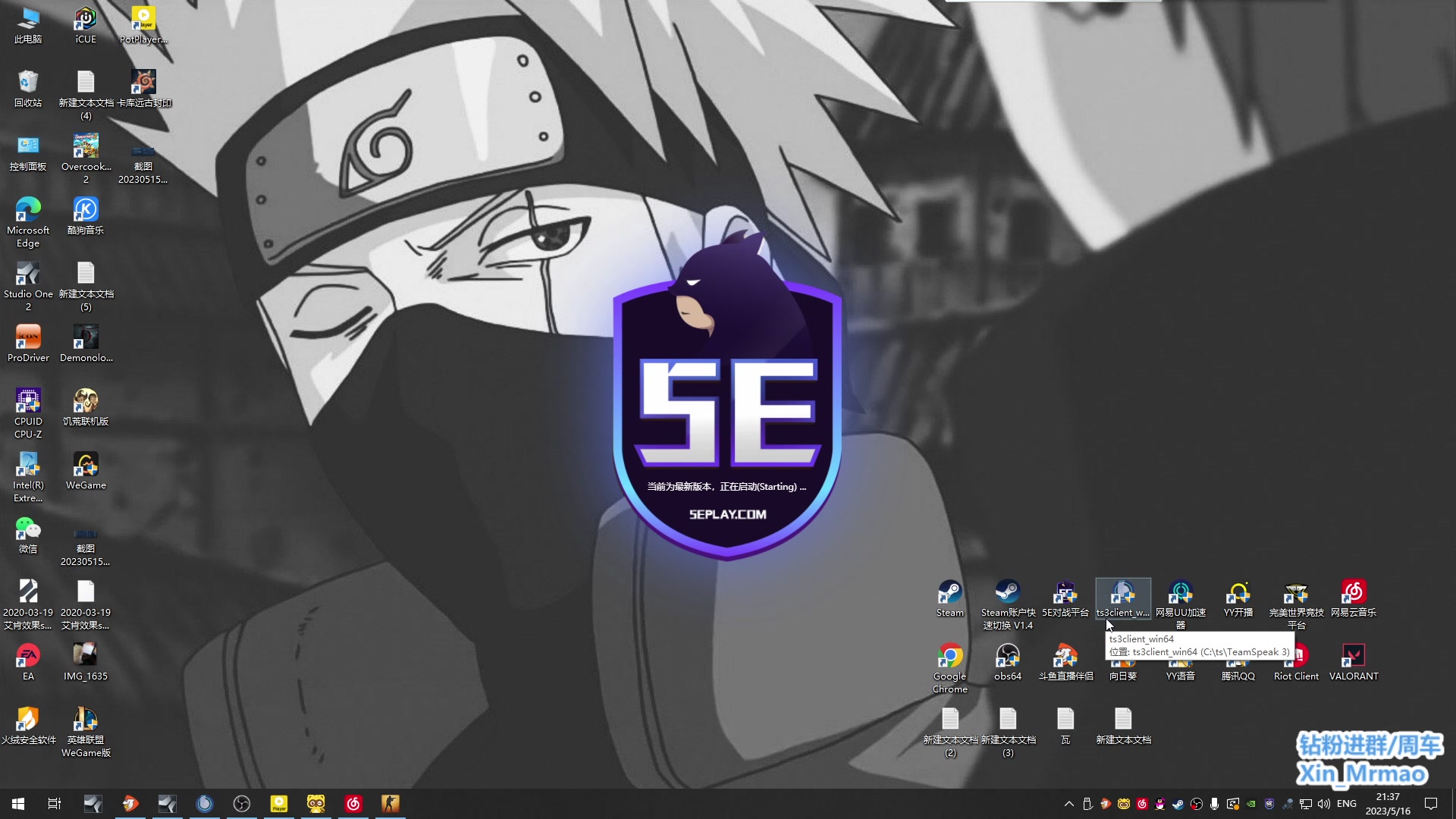Viewport: 1456px width, 819px height.
Task: Open 网易UU加速器 from the desktop
Action: (x=1181, y=604)
